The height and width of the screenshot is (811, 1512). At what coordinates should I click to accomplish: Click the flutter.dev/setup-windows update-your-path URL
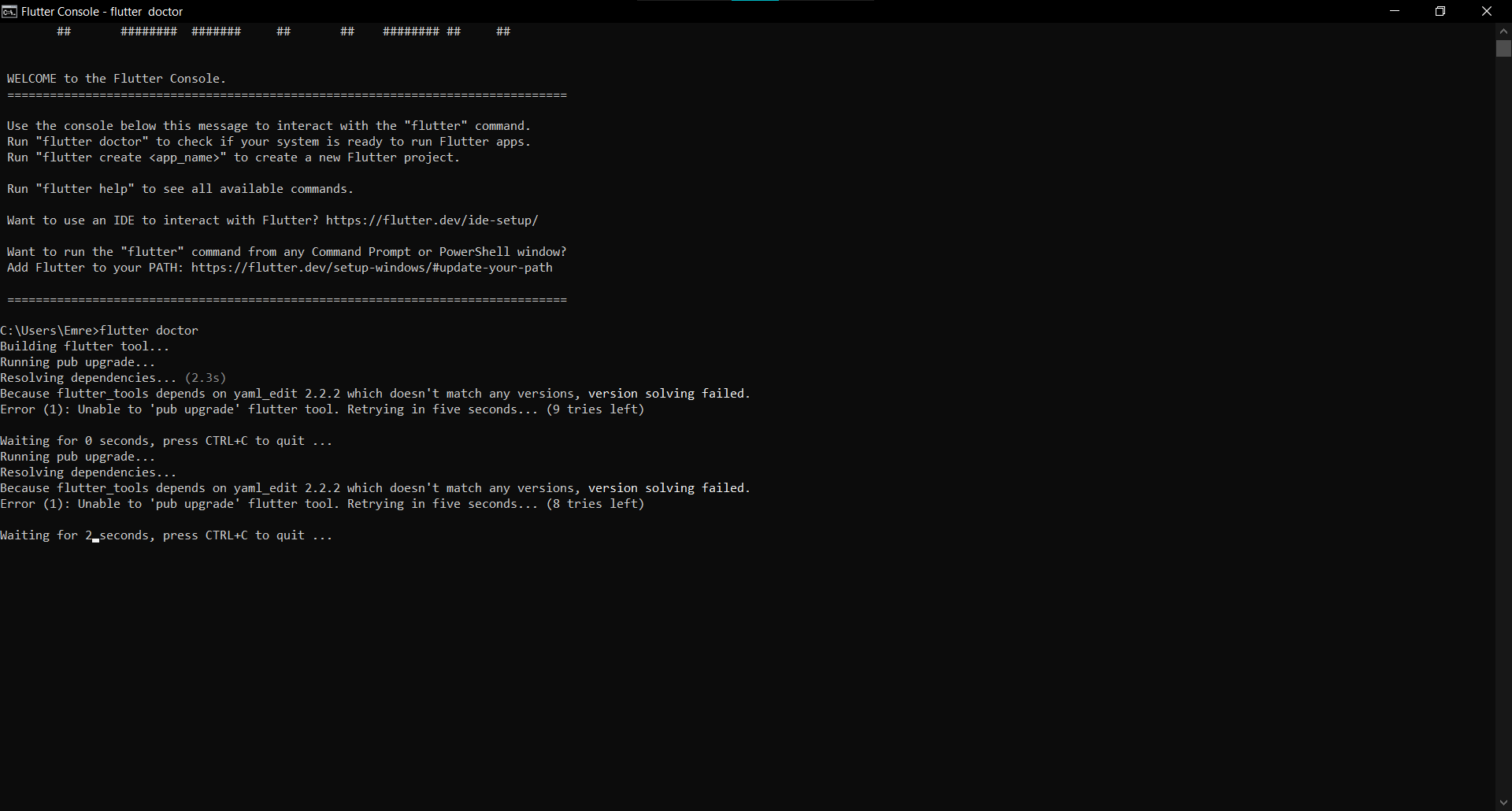[x=372, y=268]
